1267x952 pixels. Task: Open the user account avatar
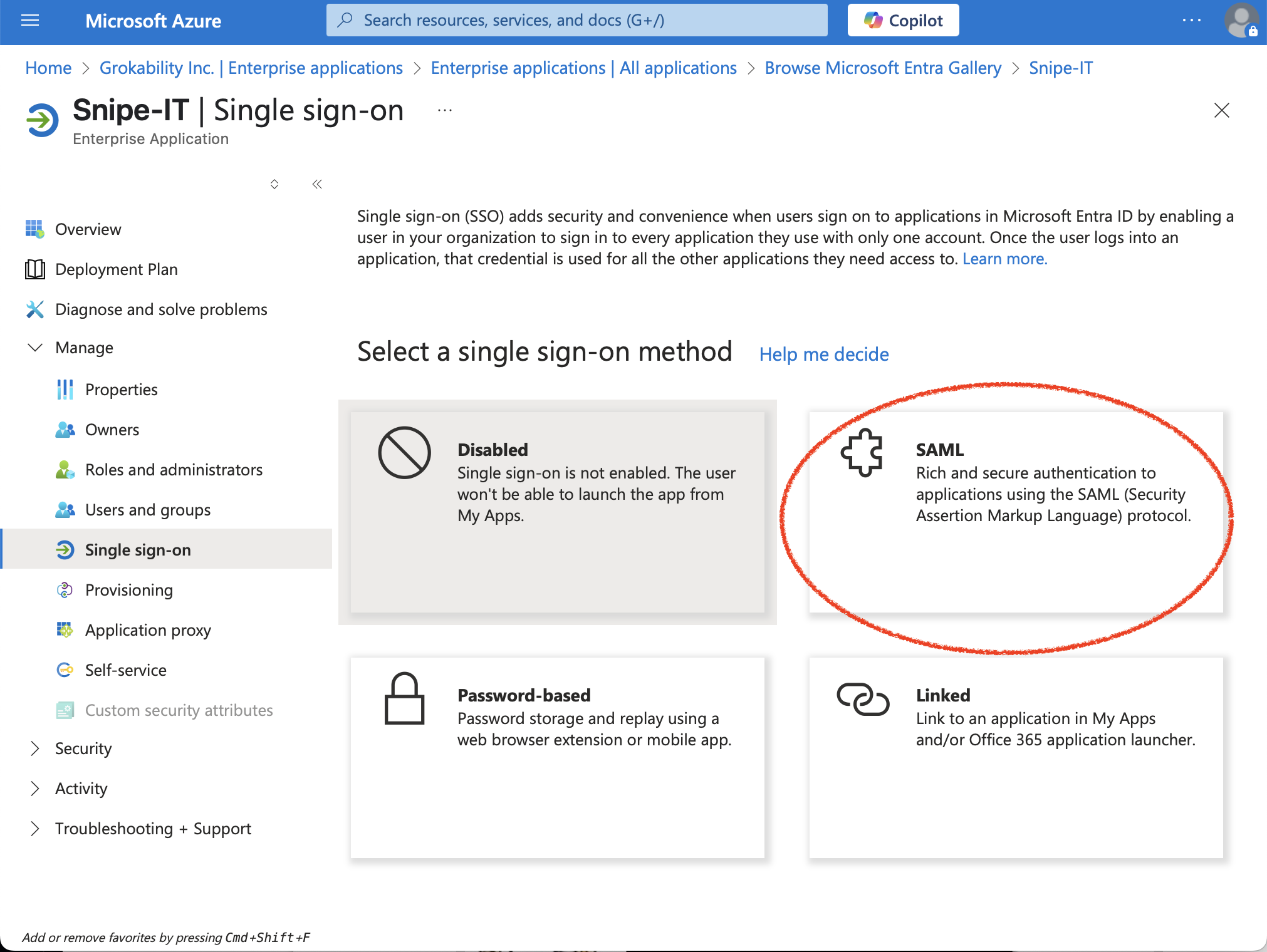[x=1241, y=21]
